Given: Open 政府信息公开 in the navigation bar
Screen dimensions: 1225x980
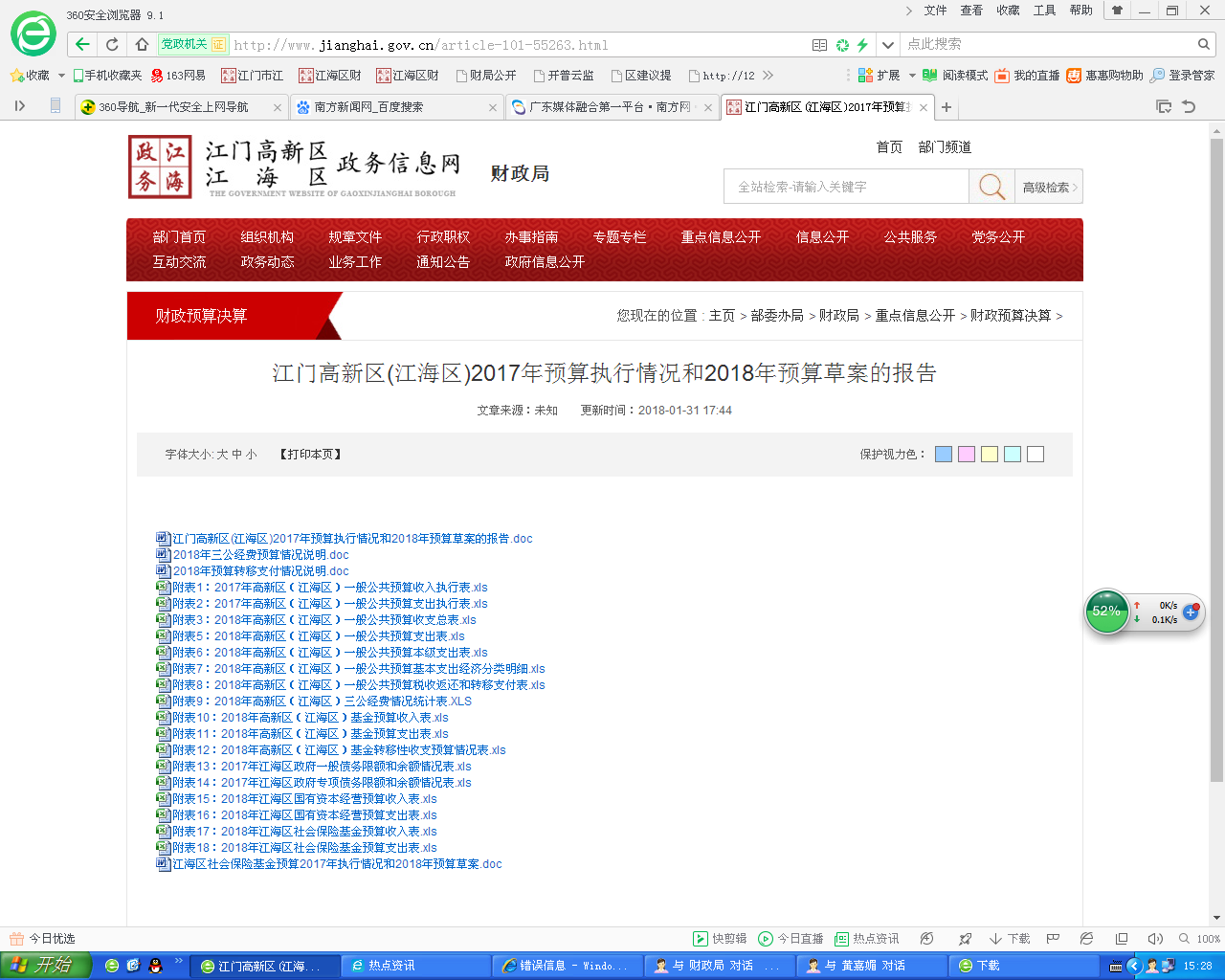Looking at the screenshot, I should point(545,262).
